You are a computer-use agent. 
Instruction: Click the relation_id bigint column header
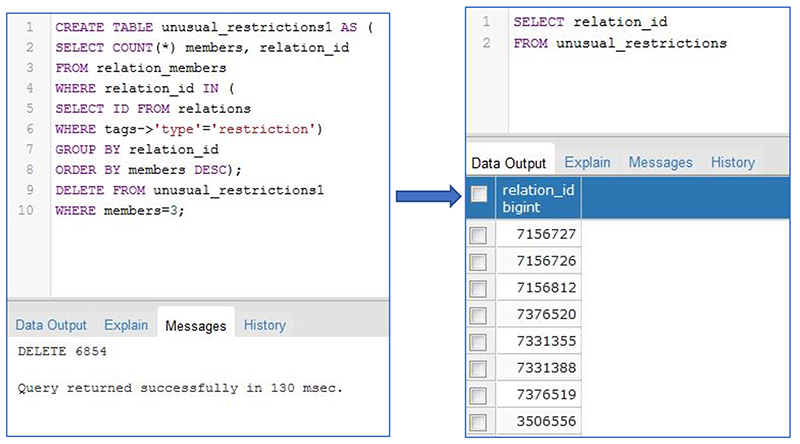[538, 198]
